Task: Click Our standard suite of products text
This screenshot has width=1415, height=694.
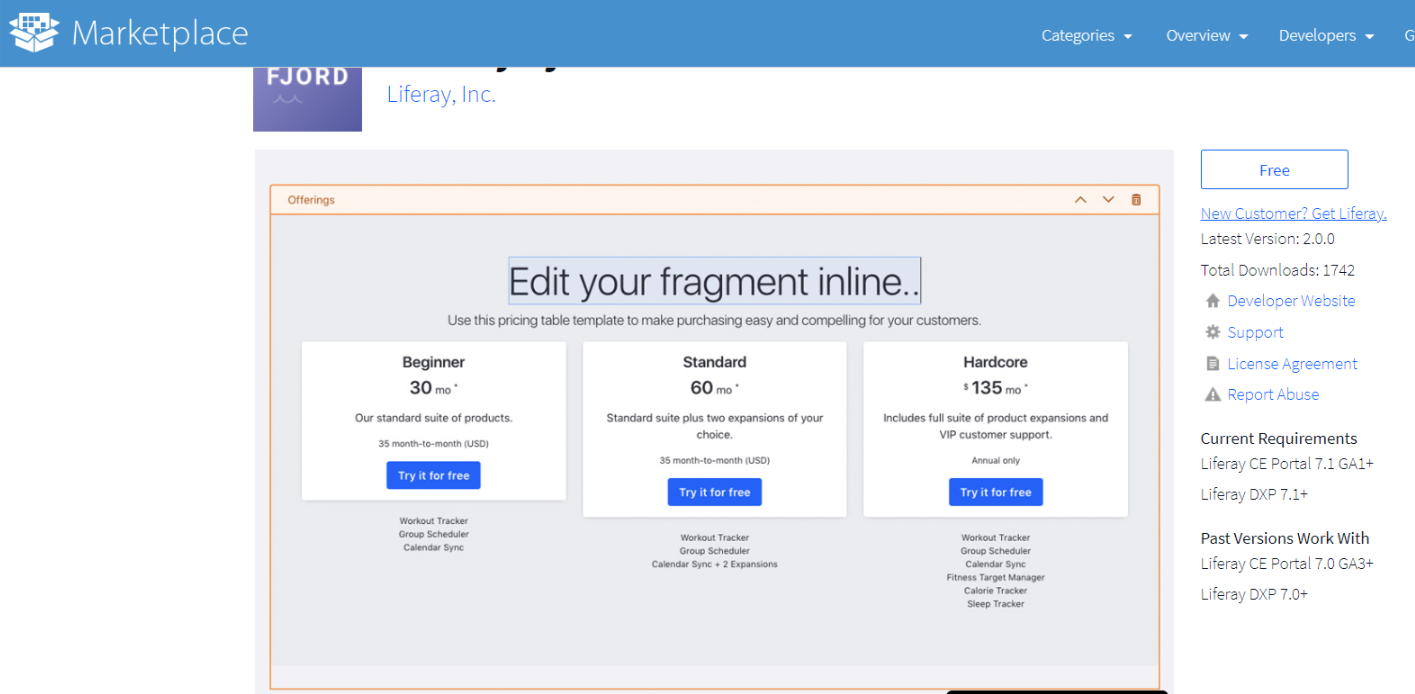Action: click(434, 418)
